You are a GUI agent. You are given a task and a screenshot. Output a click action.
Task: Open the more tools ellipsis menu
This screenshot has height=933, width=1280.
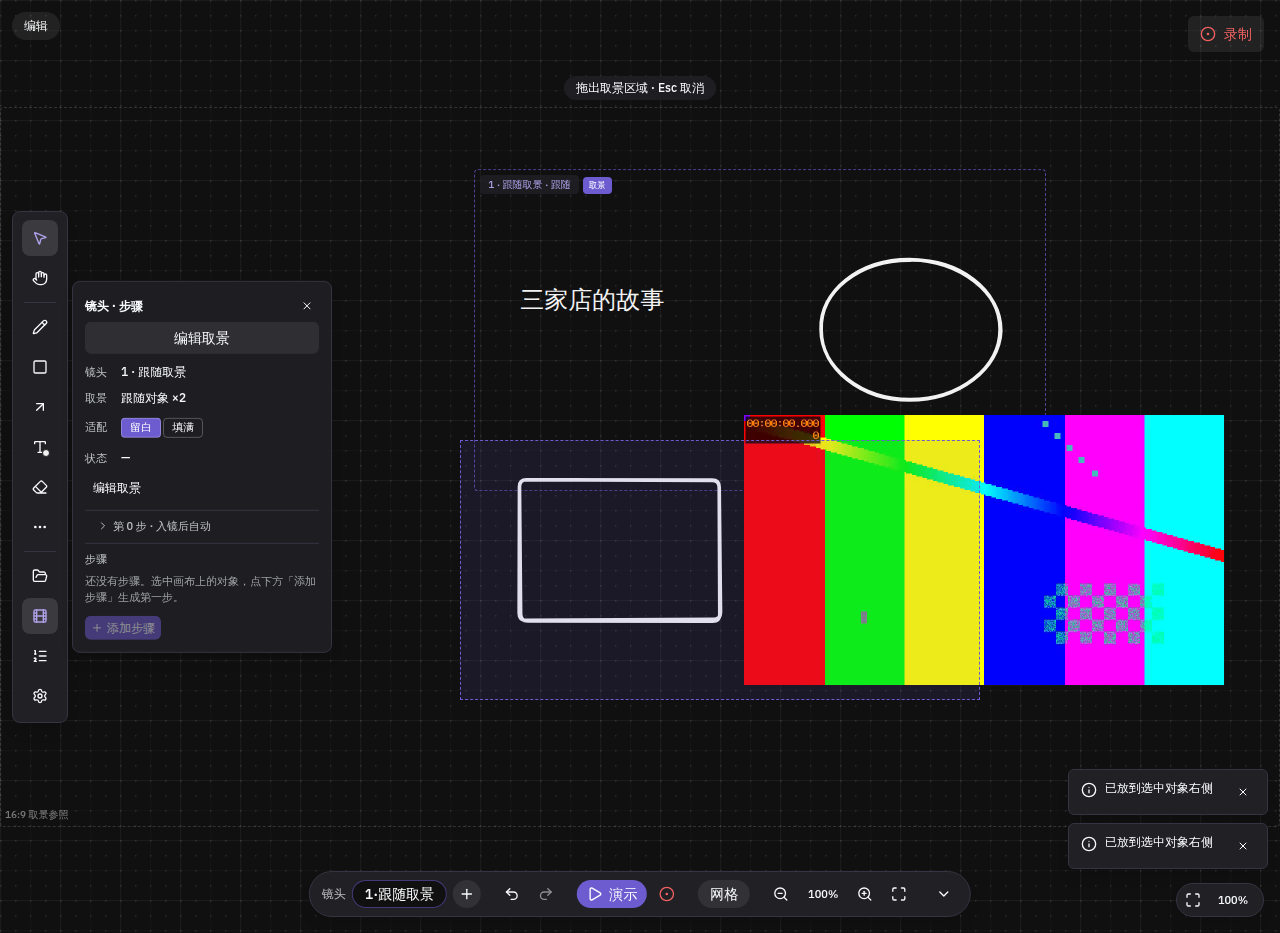(40, 527)
